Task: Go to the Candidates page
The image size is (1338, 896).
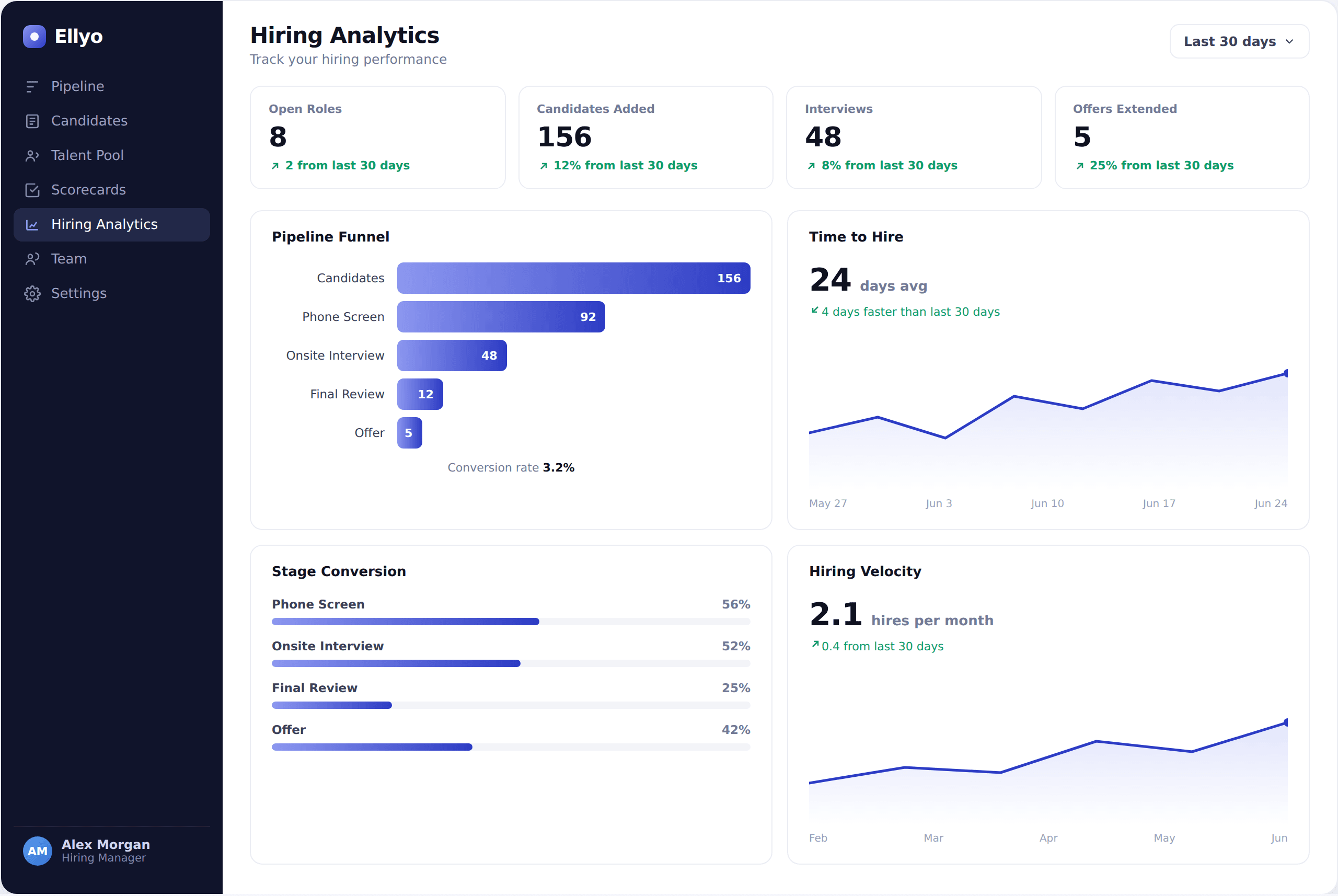Action: [x=112, y=121]
